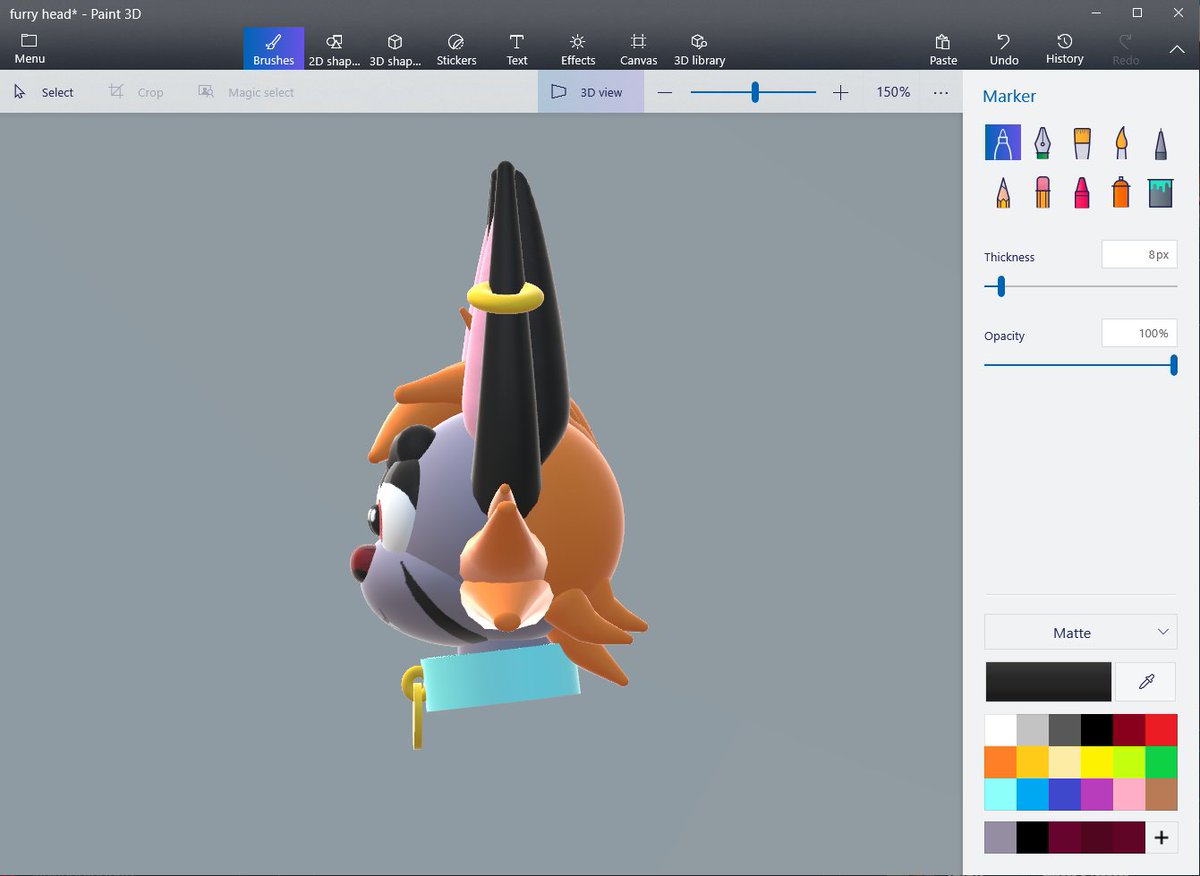Pick the dark gray color swatch
Viewport: 1200px width, 876px height.
1064,730
